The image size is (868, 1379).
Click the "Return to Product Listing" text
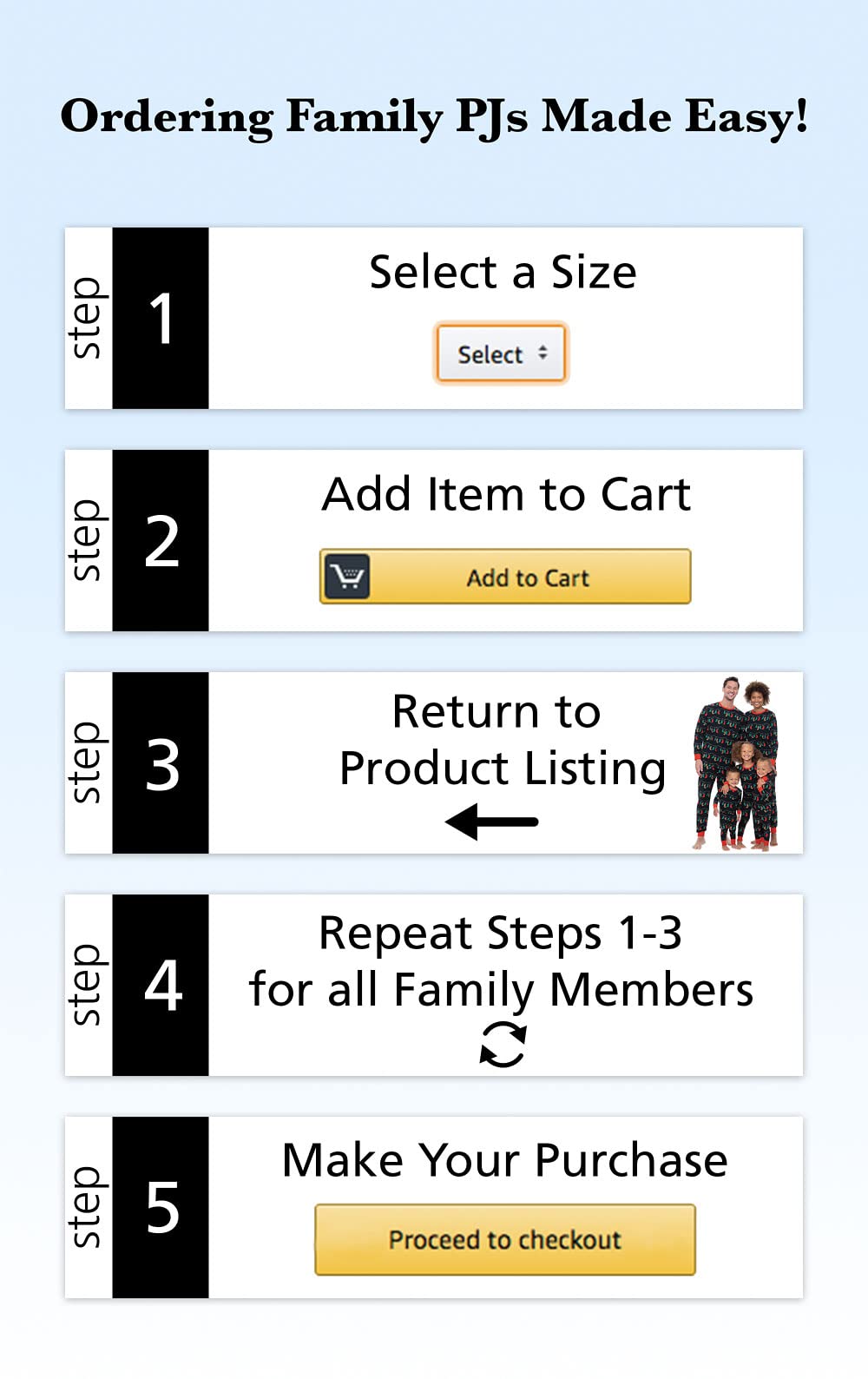click(502, 740)
